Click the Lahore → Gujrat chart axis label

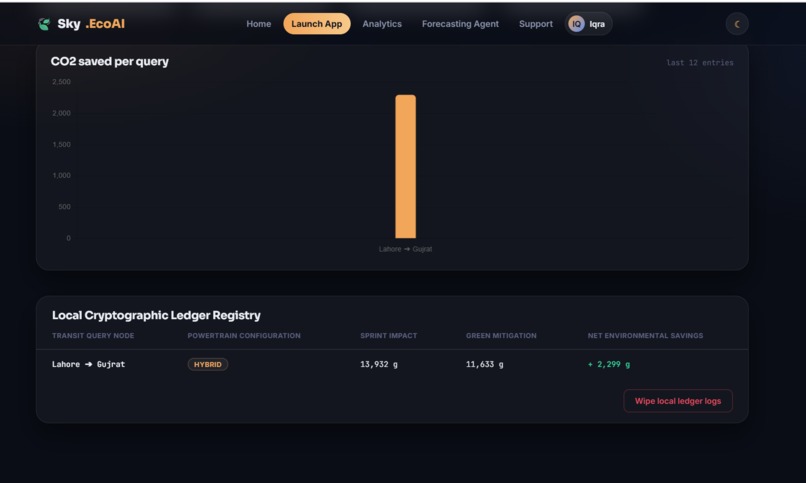(406, 249)
